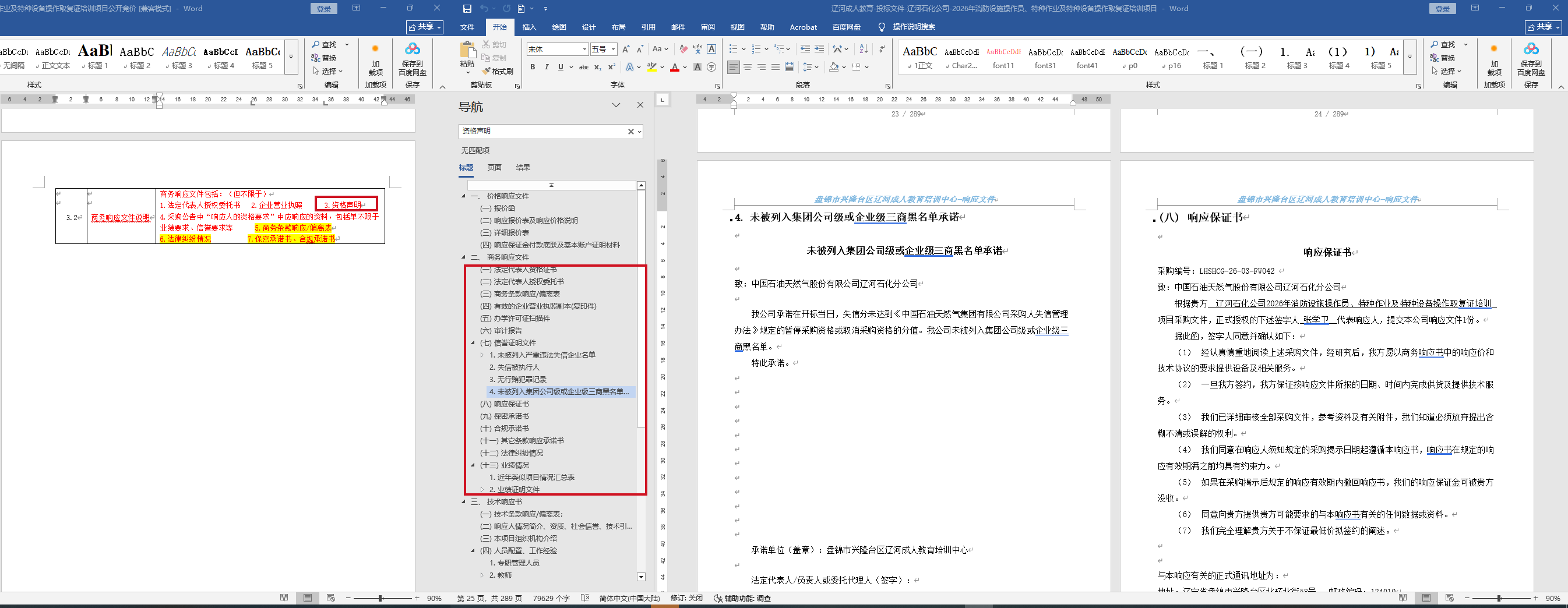Collapse the 三、技术响应书 heading
The width and height of the screenshot is (1568, 608).
pos(463,502)
